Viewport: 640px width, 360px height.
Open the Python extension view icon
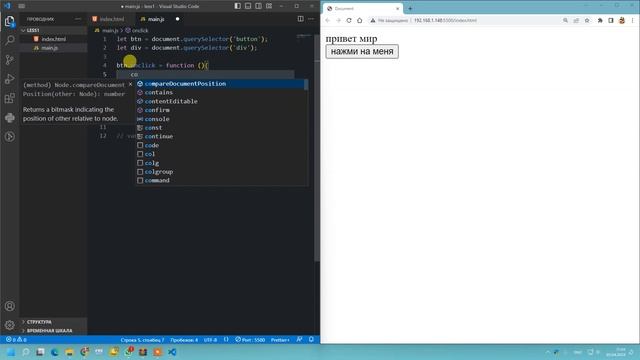9,118
